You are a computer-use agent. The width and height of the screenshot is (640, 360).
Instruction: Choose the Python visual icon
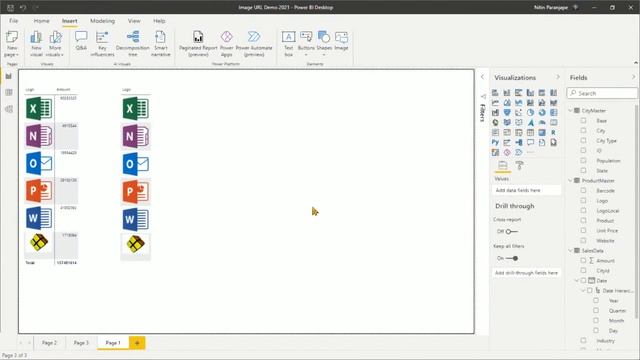[495, 142]
